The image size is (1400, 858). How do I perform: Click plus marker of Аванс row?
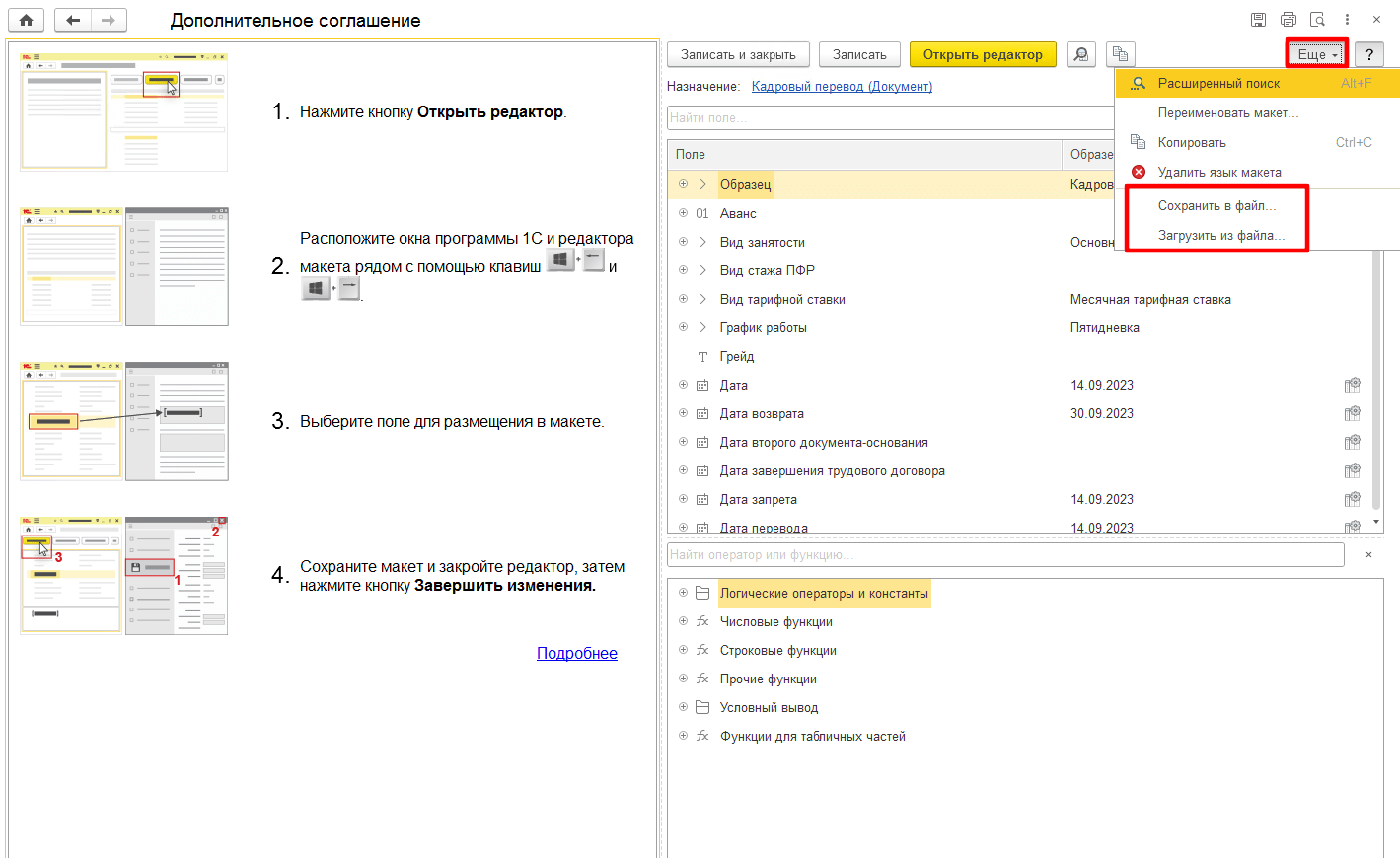683,213
